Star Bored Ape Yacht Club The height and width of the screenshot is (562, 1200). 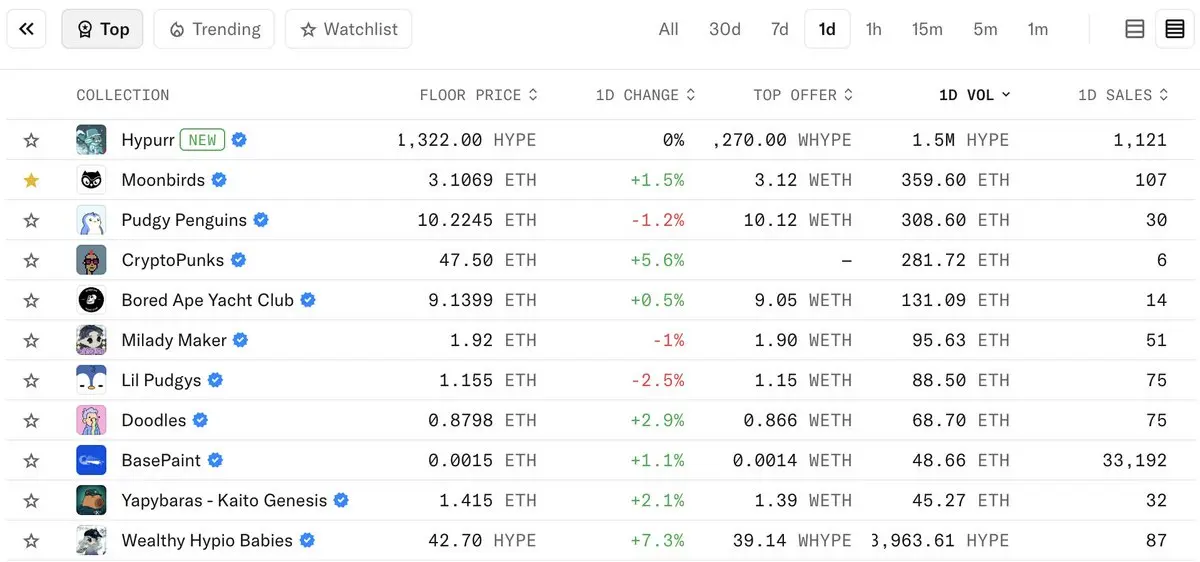[31, 300]
